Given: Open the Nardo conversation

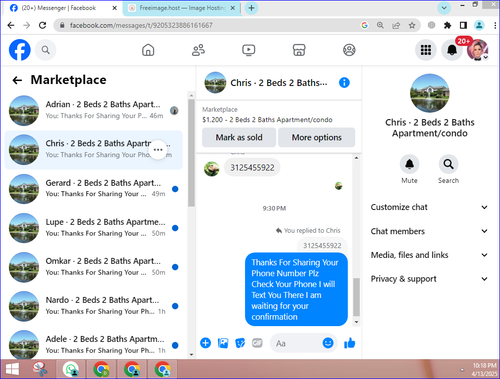Looking at the screenshot, I should (94, 306).
